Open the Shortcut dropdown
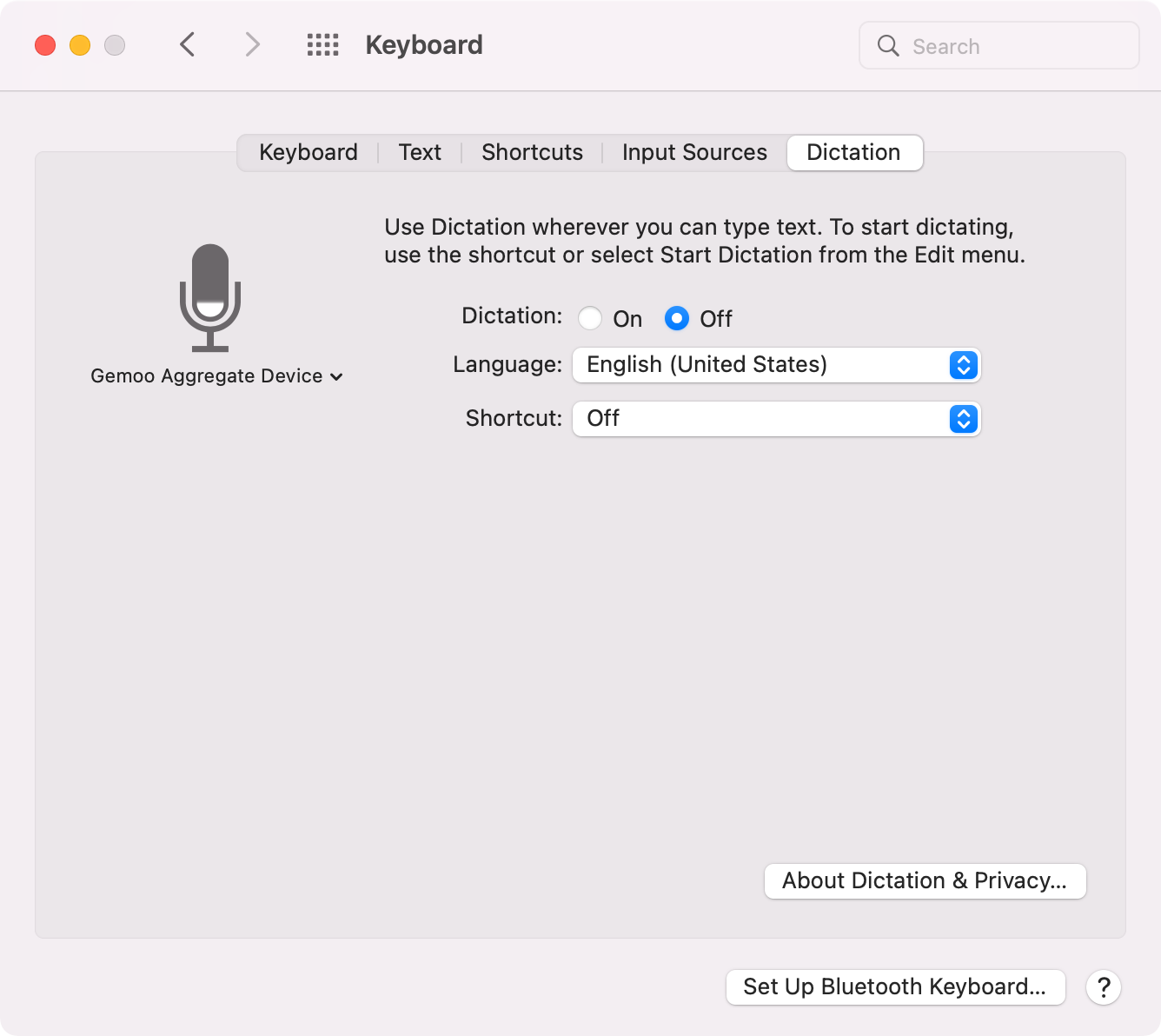The width and height of the screenshot is (1161, 1036). tap(776, 419)
